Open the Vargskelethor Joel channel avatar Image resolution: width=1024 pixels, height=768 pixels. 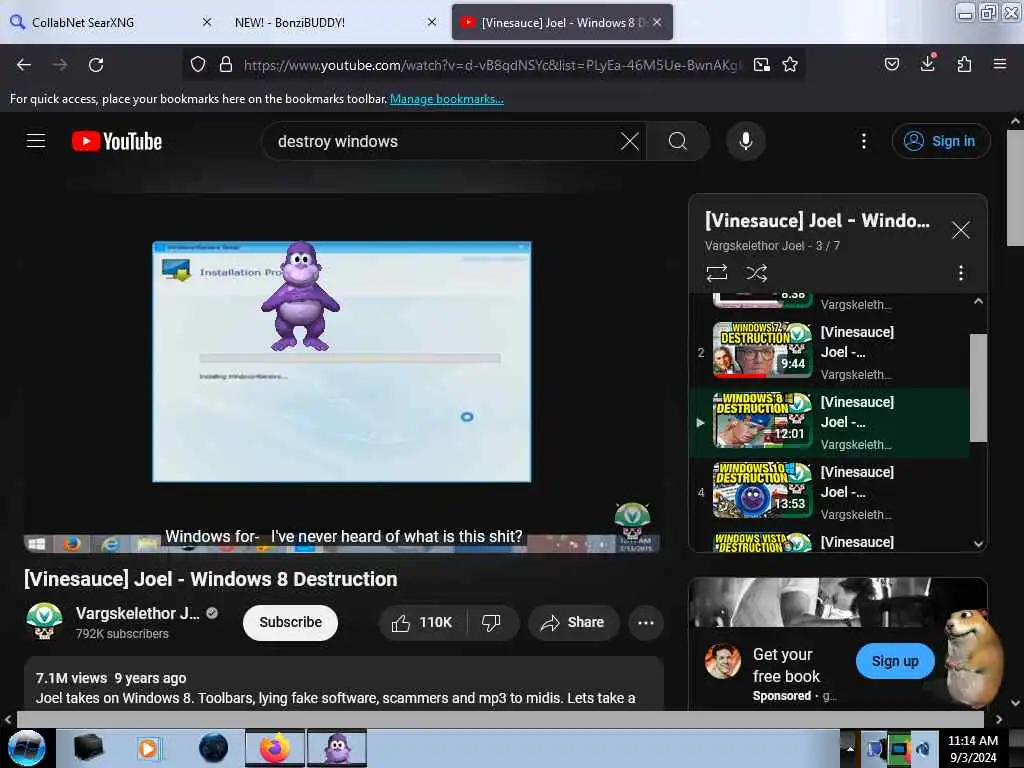click(44, 620)
